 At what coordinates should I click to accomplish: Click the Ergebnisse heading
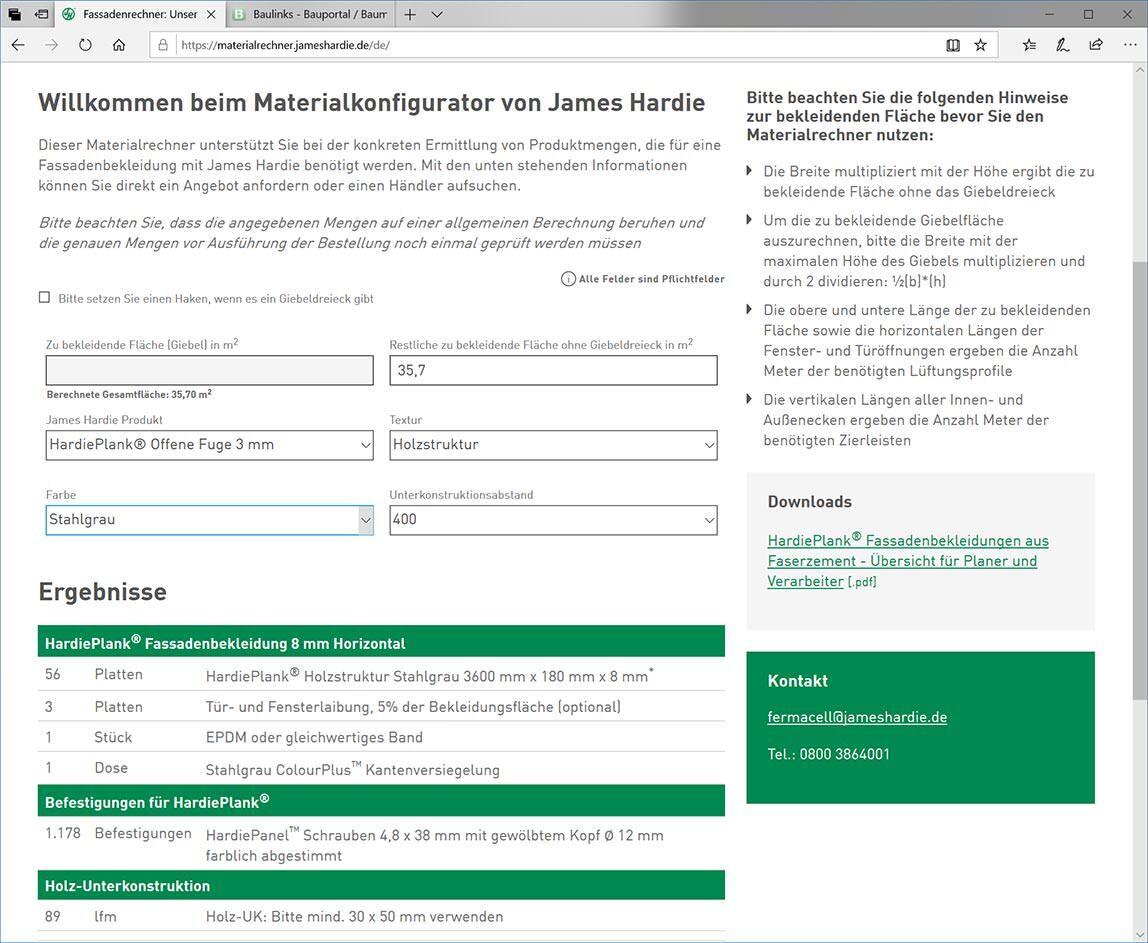(102, 592)
